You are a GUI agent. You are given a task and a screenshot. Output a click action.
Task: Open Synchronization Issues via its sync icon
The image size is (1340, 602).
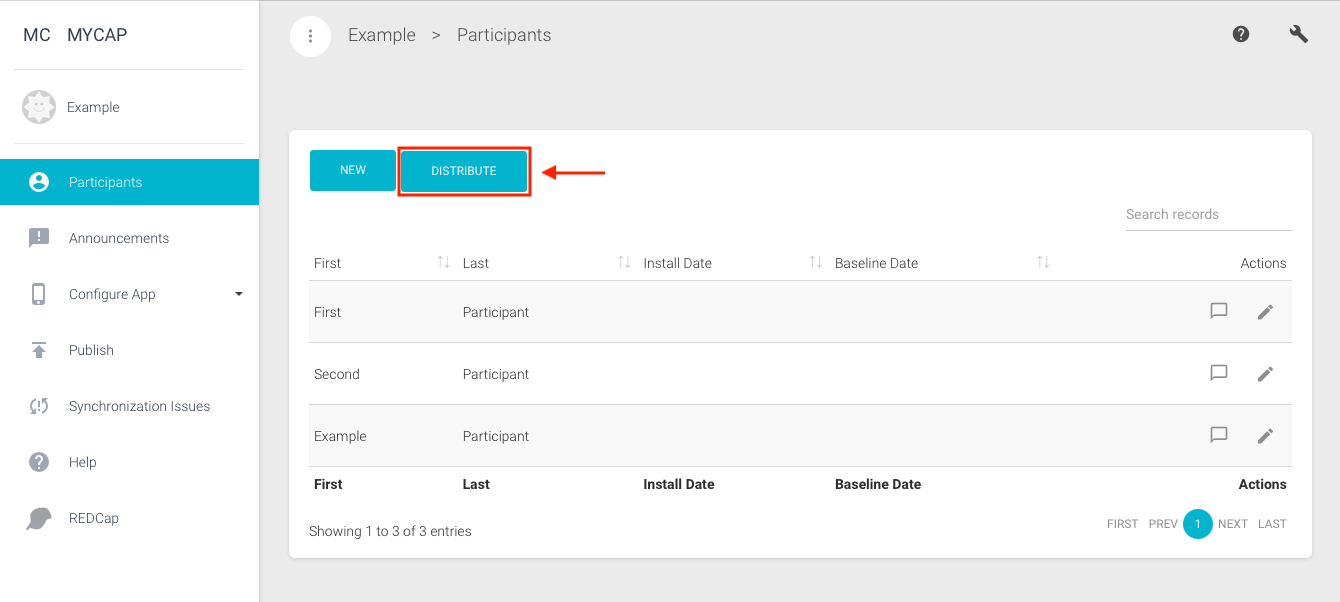(38, 406)
